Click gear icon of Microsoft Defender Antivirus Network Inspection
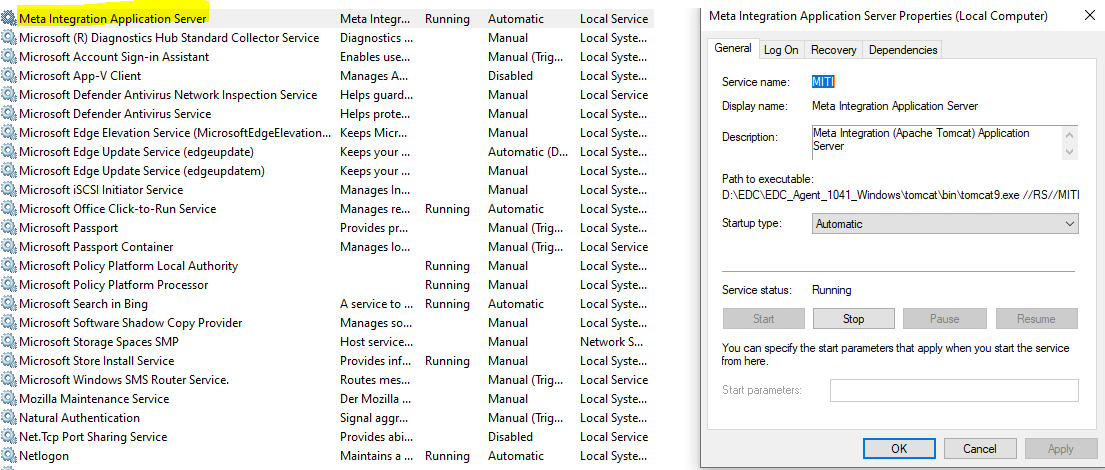The height and width of the screenshot is (470, 1105). 8,94
